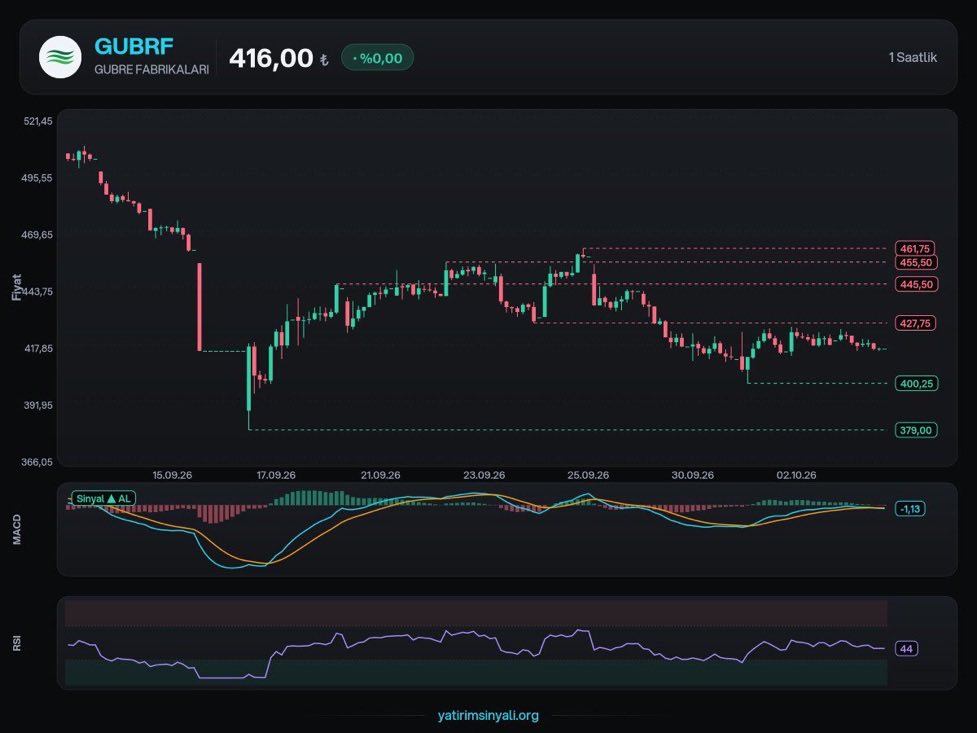
Task: Click the 23.09.26 date label
Action: tap(484, 475)
